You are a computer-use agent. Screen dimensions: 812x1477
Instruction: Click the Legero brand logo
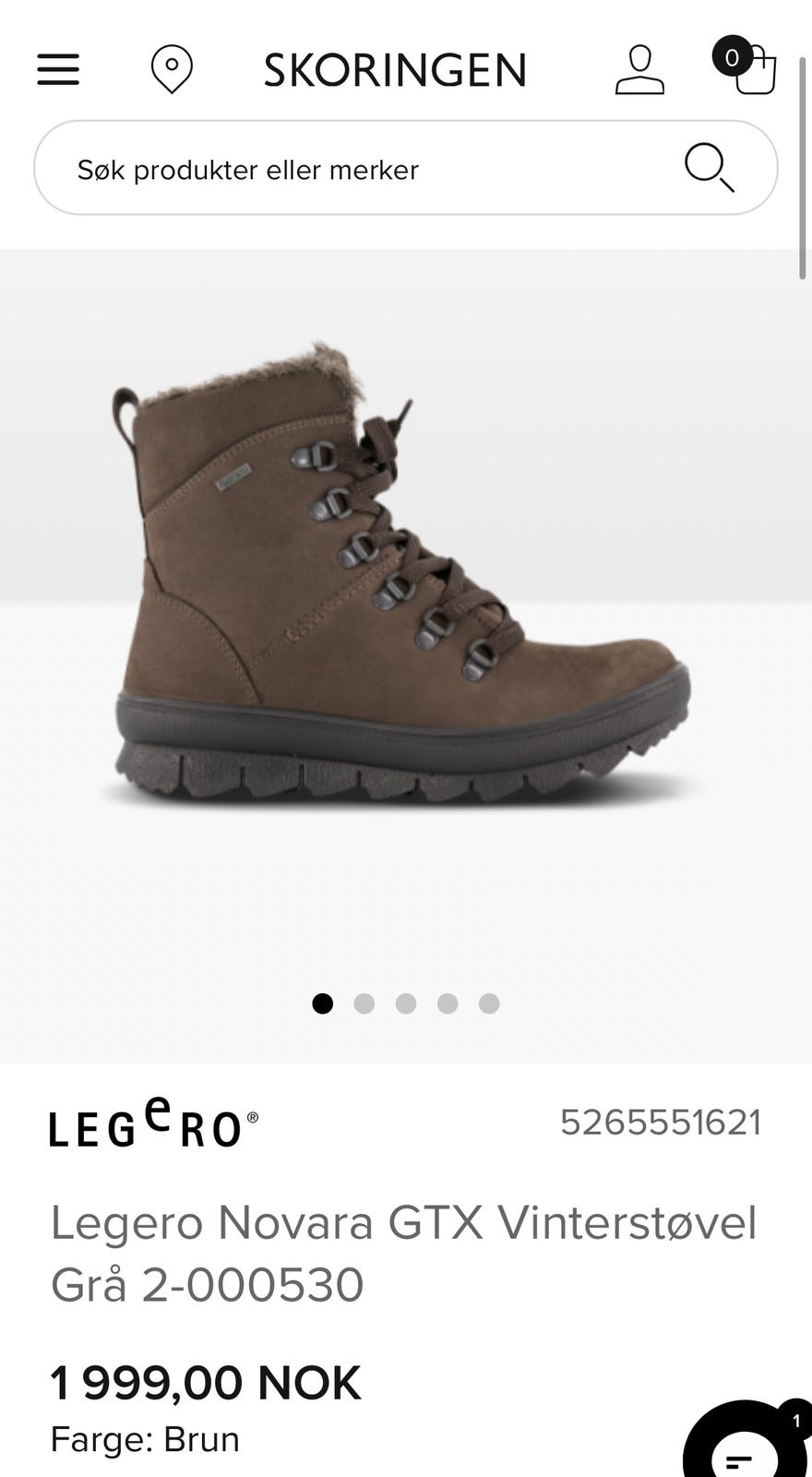point(154,1122)
